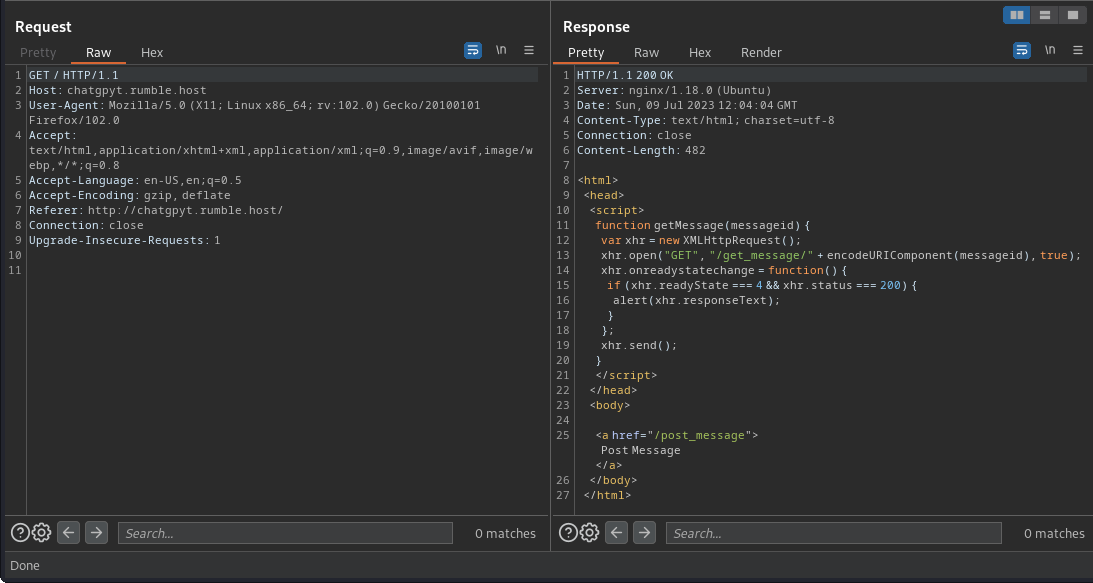Screen dimensions: 1093x583
Task: Switch to combined tabbed layout view
Action: [x=1072, y=15]
